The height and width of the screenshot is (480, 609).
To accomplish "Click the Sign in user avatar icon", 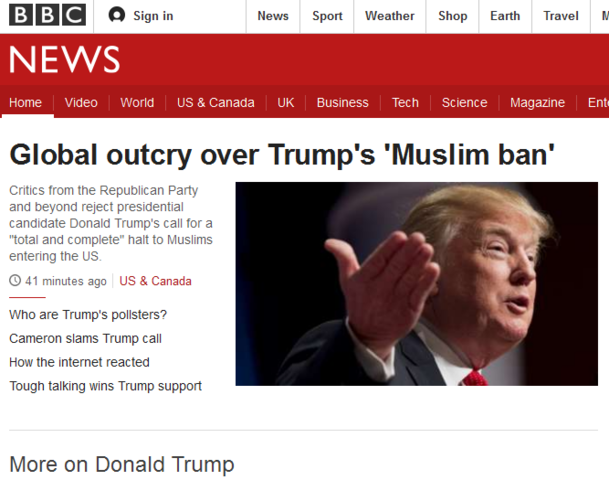I will pyautogui.click(x=117, y=16).
